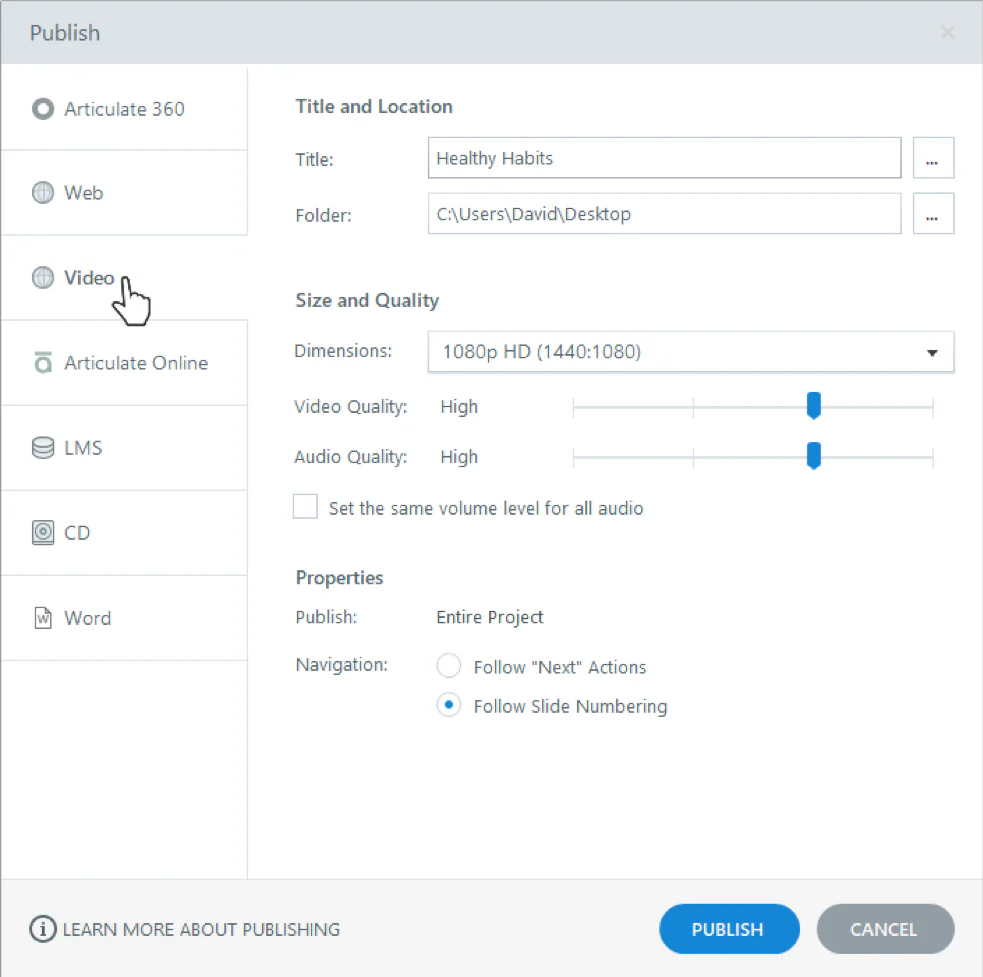Switch to the Web publish tab
Screen dimensions: 983x977
(124, 193)
